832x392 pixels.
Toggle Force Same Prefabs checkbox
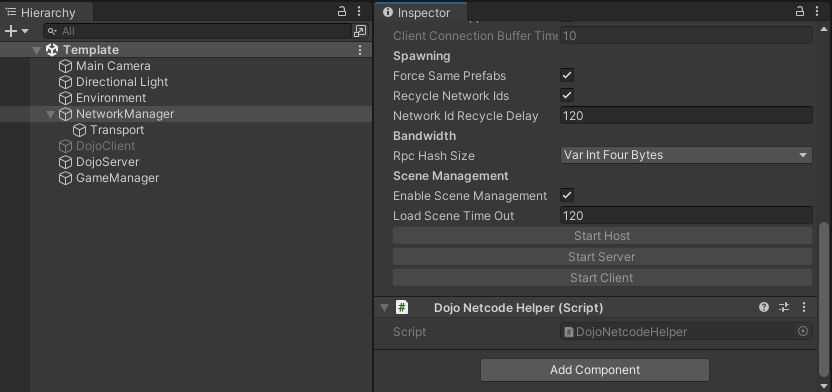click(x=567, y=75)
